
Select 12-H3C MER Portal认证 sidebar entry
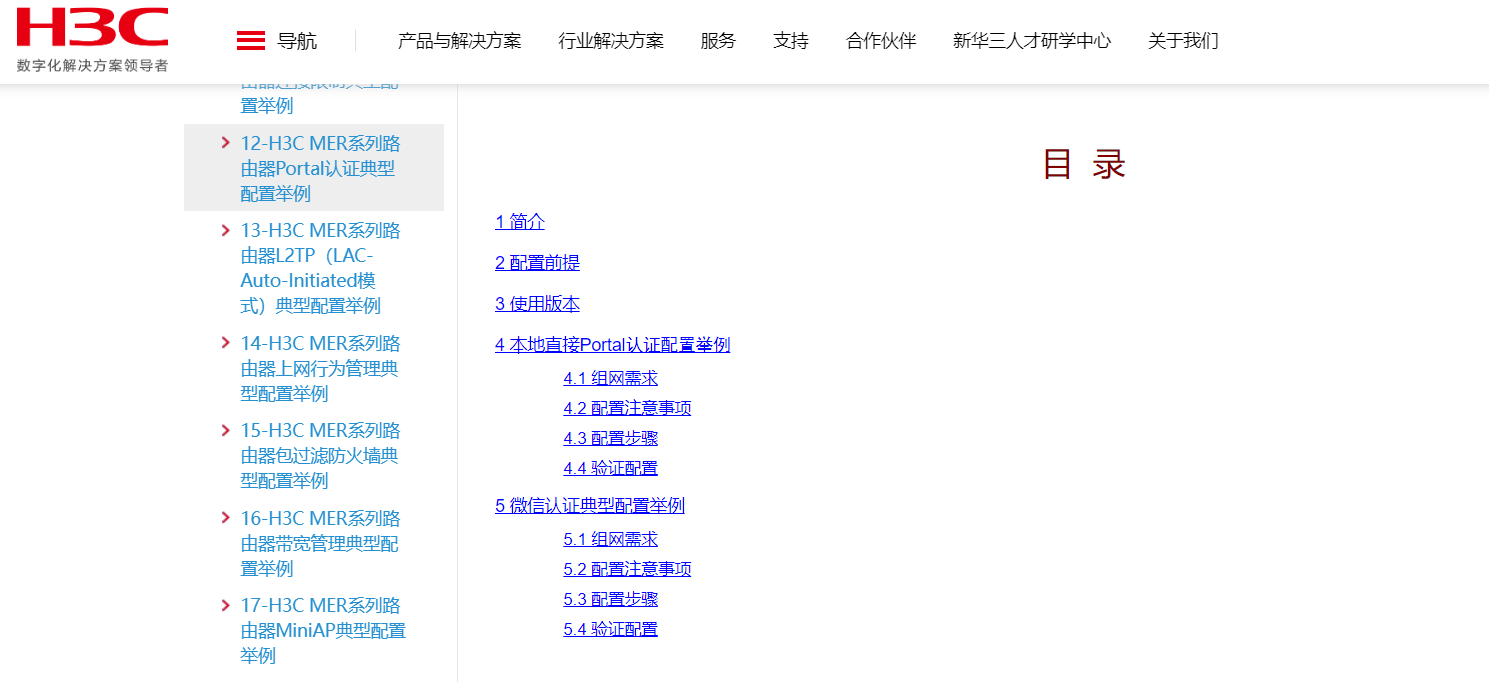320,168
